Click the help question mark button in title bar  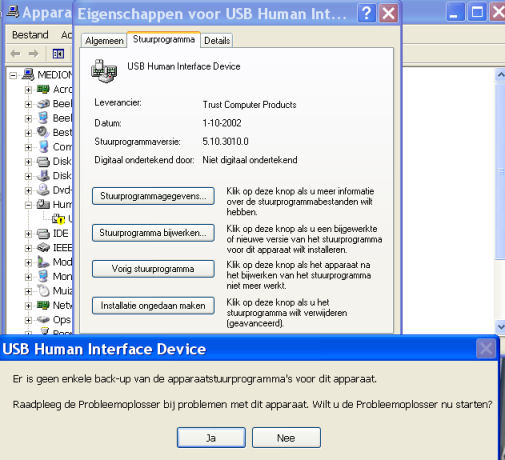coord(366,13)
